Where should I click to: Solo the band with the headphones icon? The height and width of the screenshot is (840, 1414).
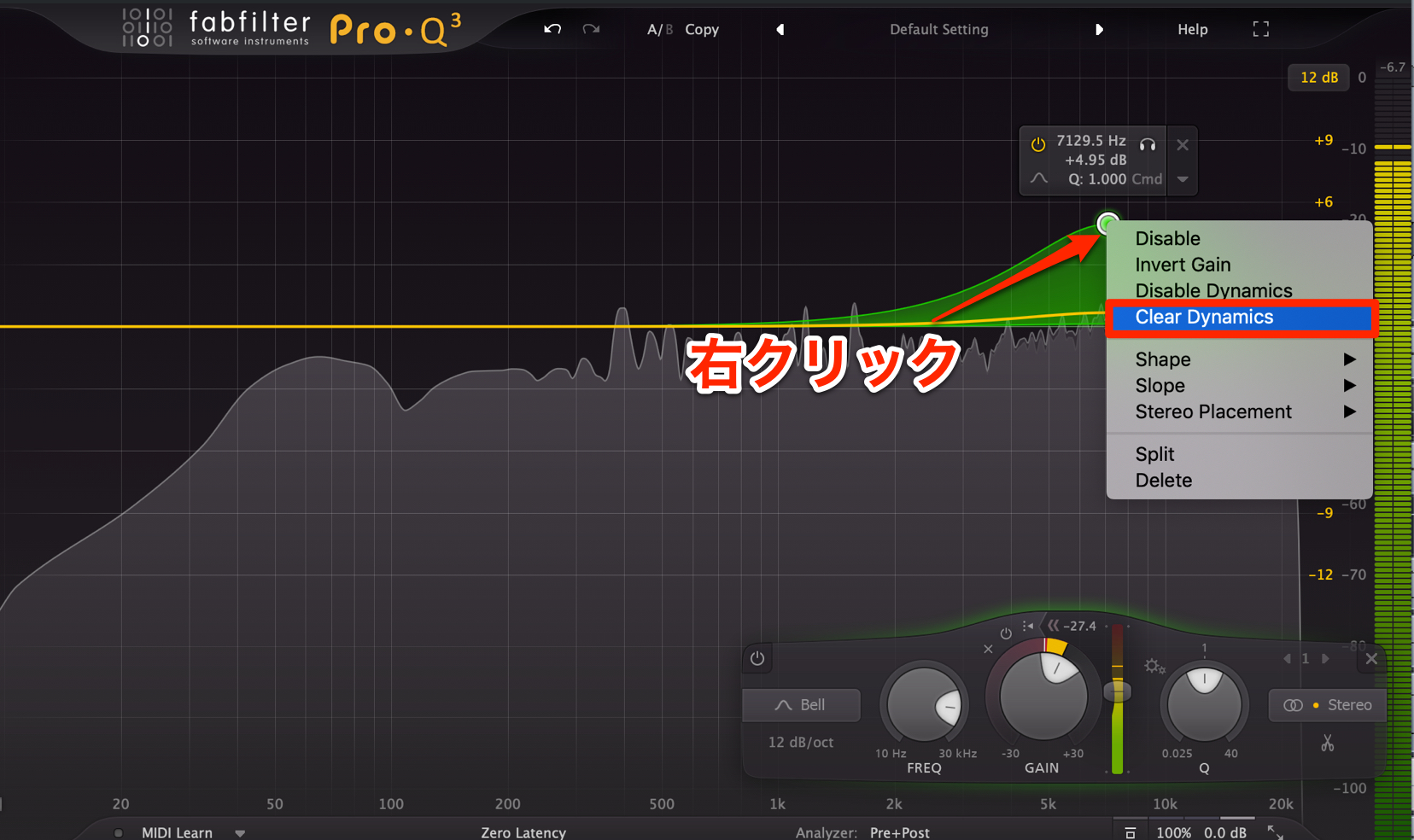coord(1148,144)
